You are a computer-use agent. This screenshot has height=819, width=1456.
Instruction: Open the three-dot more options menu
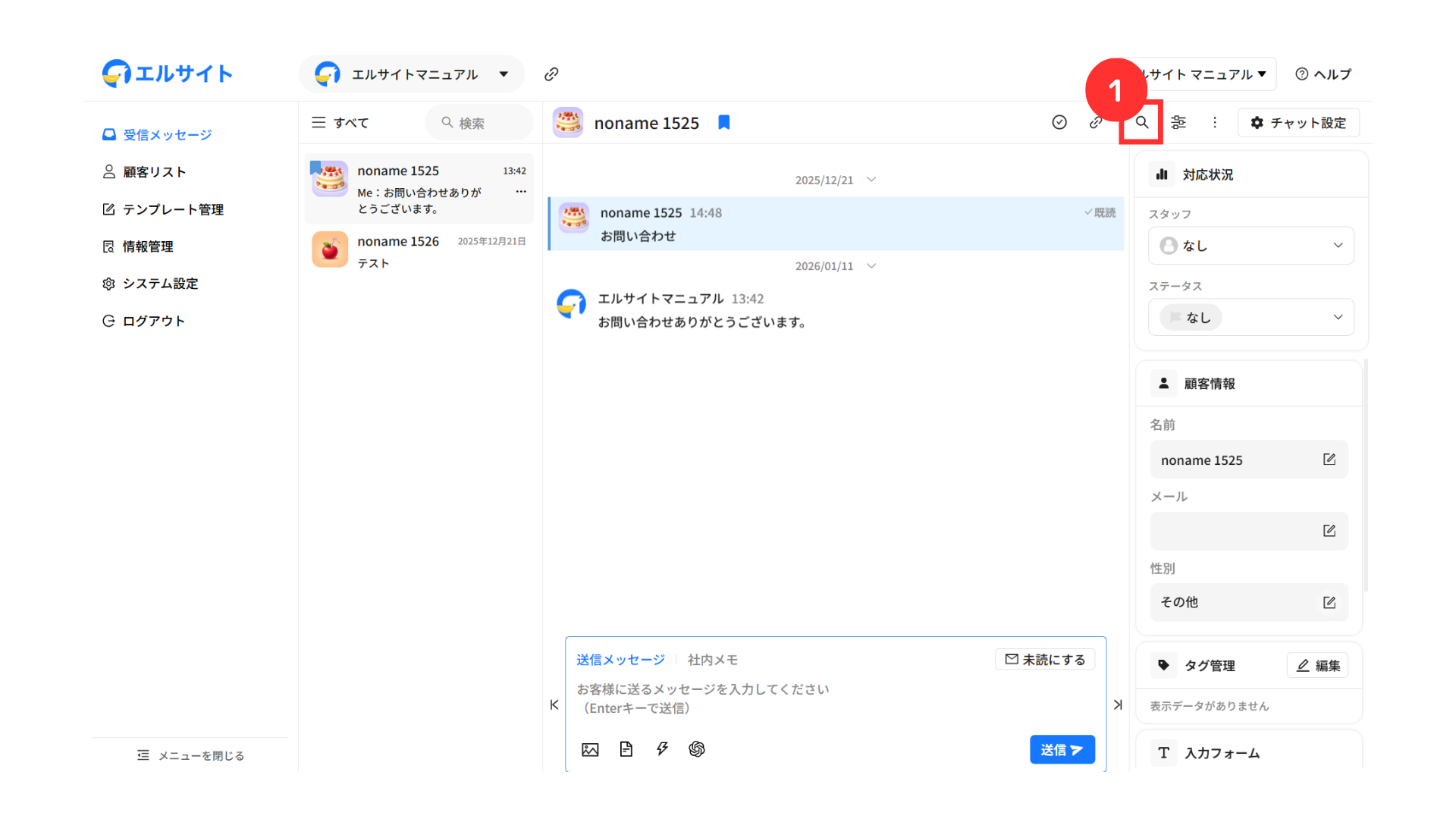[x=1215, y=123]
